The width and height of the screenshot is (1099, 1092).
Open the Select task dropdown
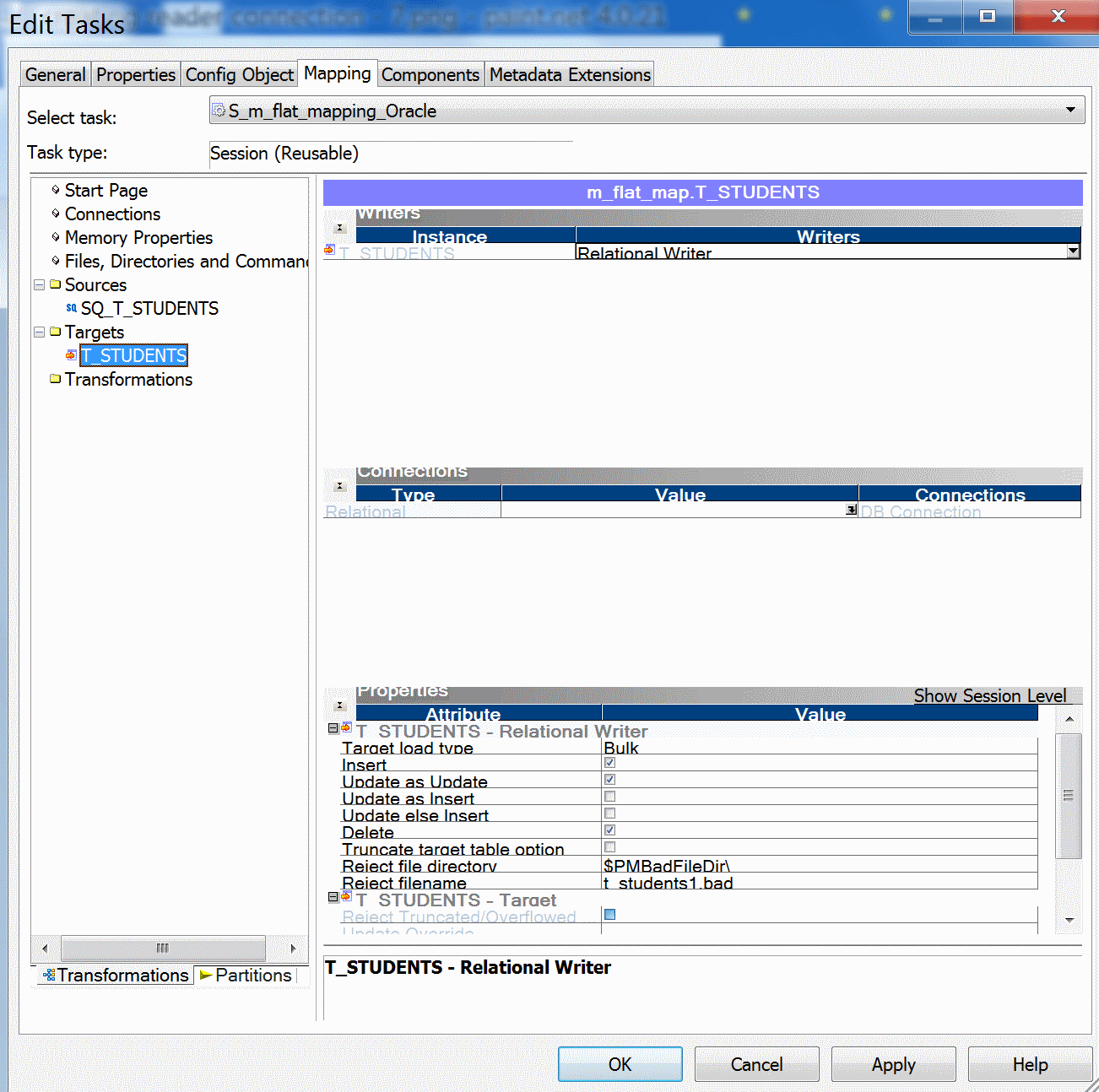coord(1070,109)
